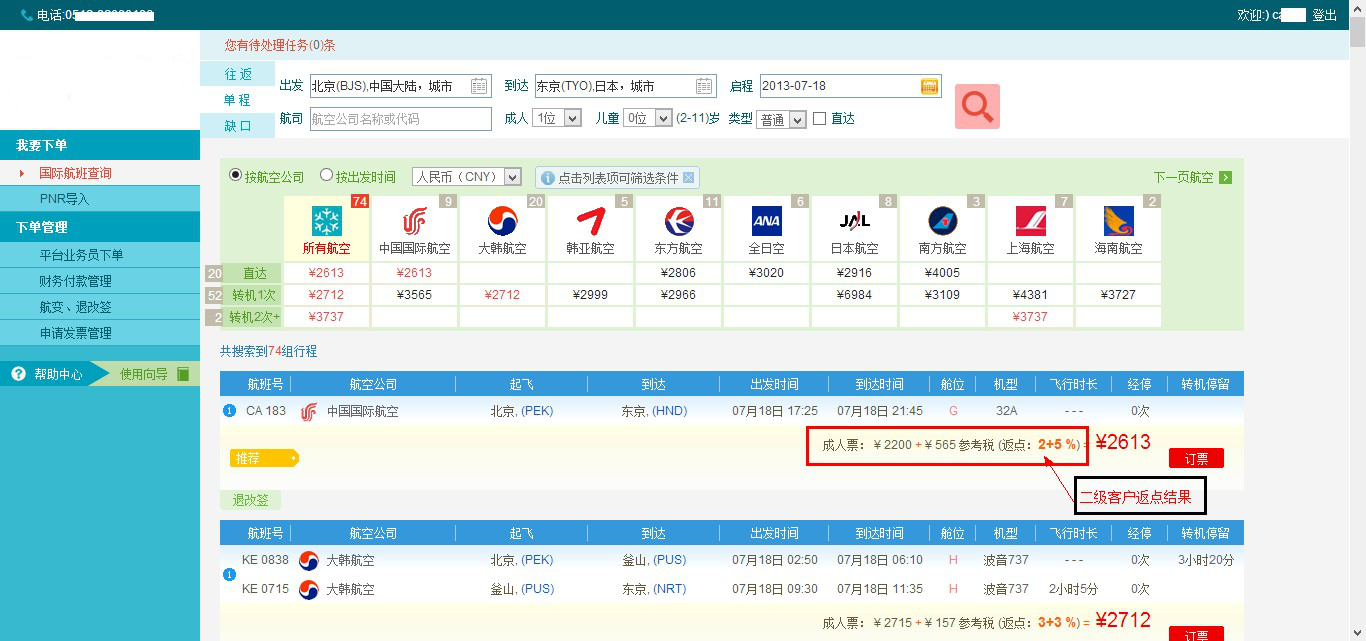Screen dimensions: 1366x641
Task: Click the 退改签 button under CA 183
Action: tap(251, 500)
